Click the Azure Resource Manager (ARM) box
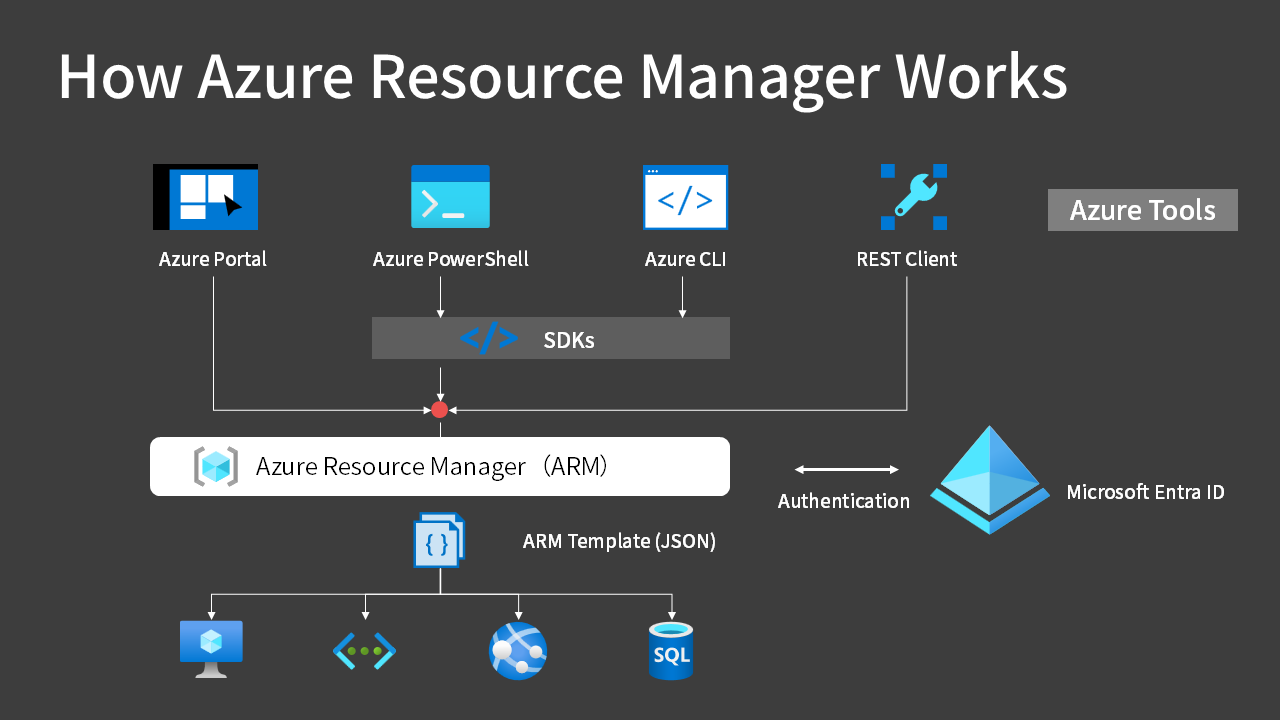 click(x=440, y=466)
